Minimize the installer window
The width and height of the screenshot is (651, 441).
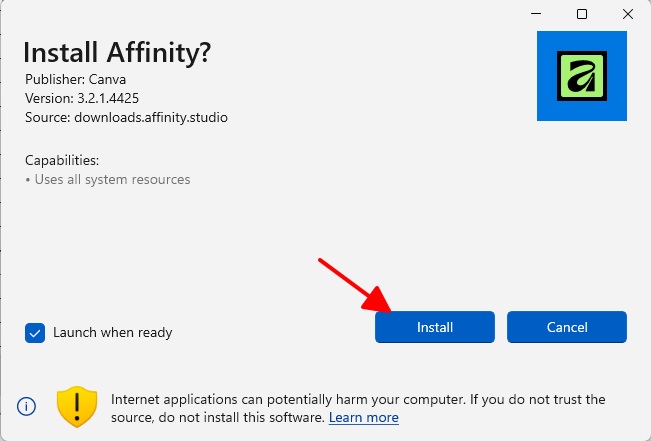click(536, 14)
